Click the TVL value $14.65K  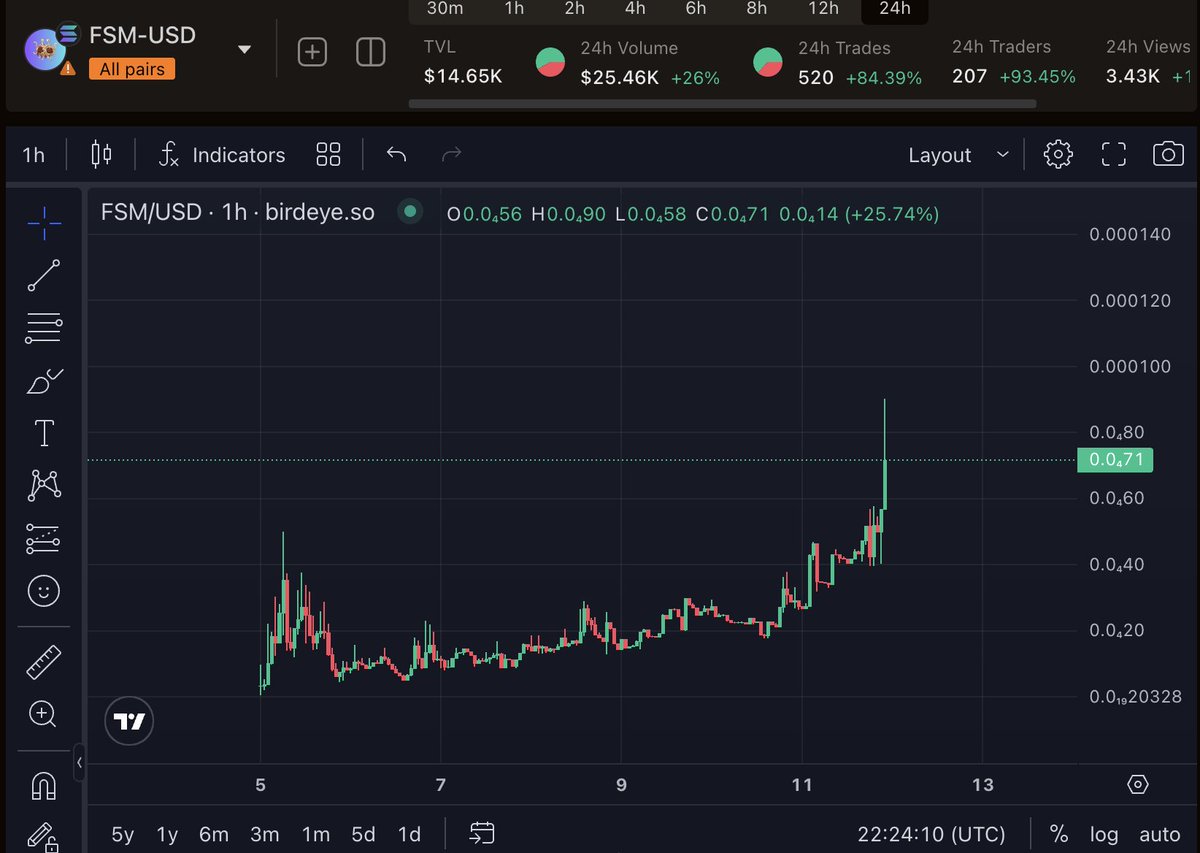pos(463,75)
